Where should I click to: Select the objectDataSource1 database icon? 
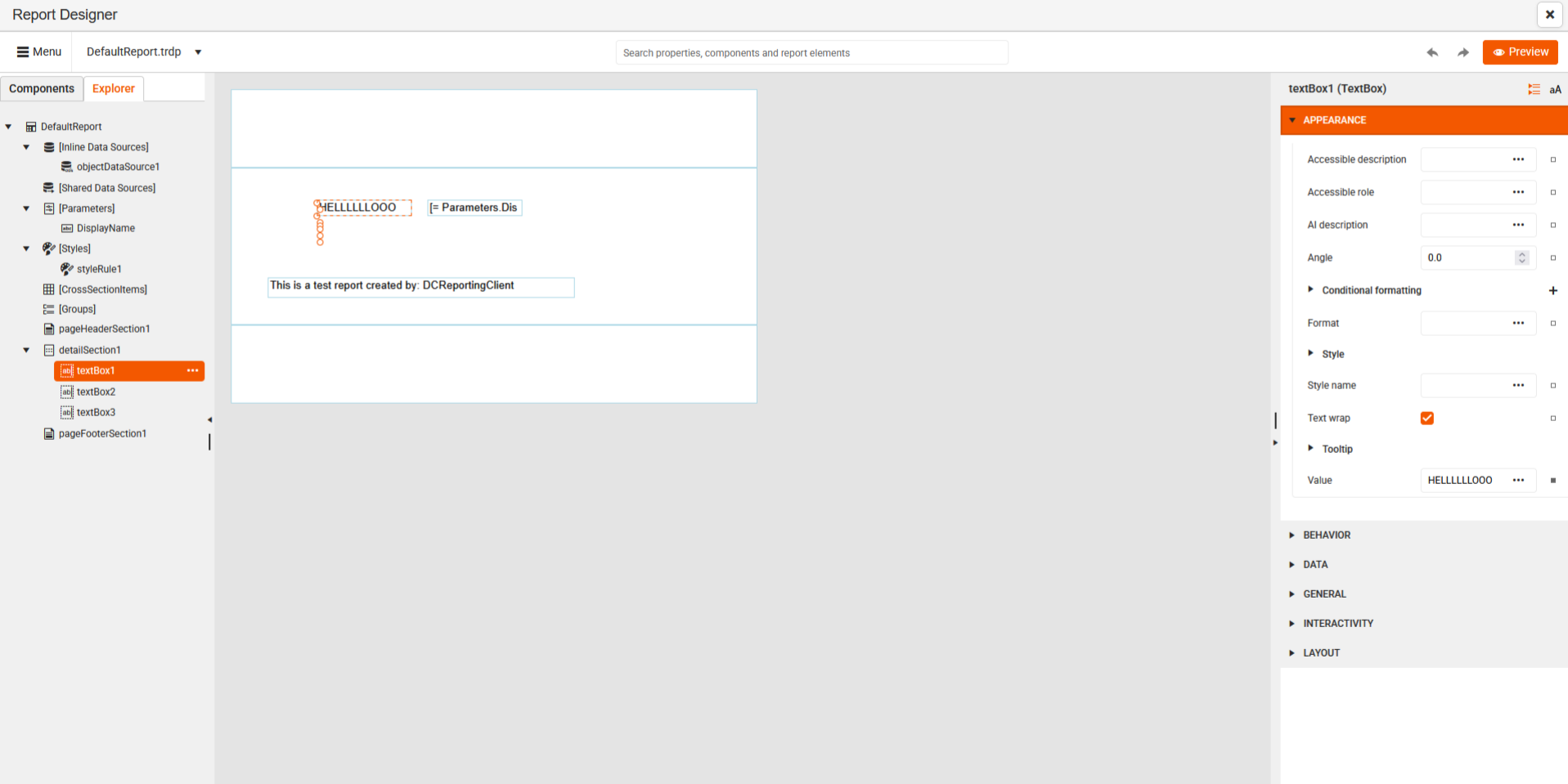(x=67, y=167)
